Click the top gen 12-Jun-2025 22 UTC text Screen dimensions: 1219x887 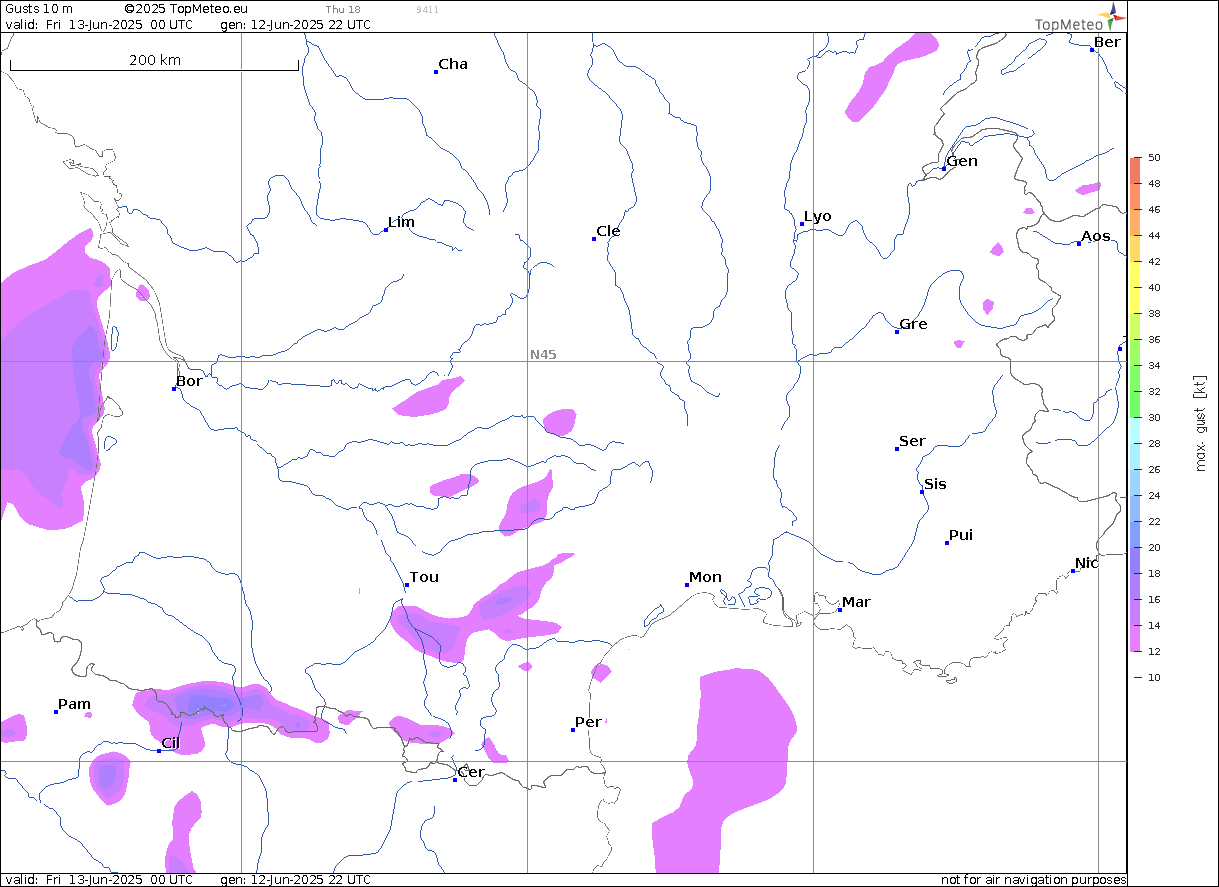click(295, 25)
